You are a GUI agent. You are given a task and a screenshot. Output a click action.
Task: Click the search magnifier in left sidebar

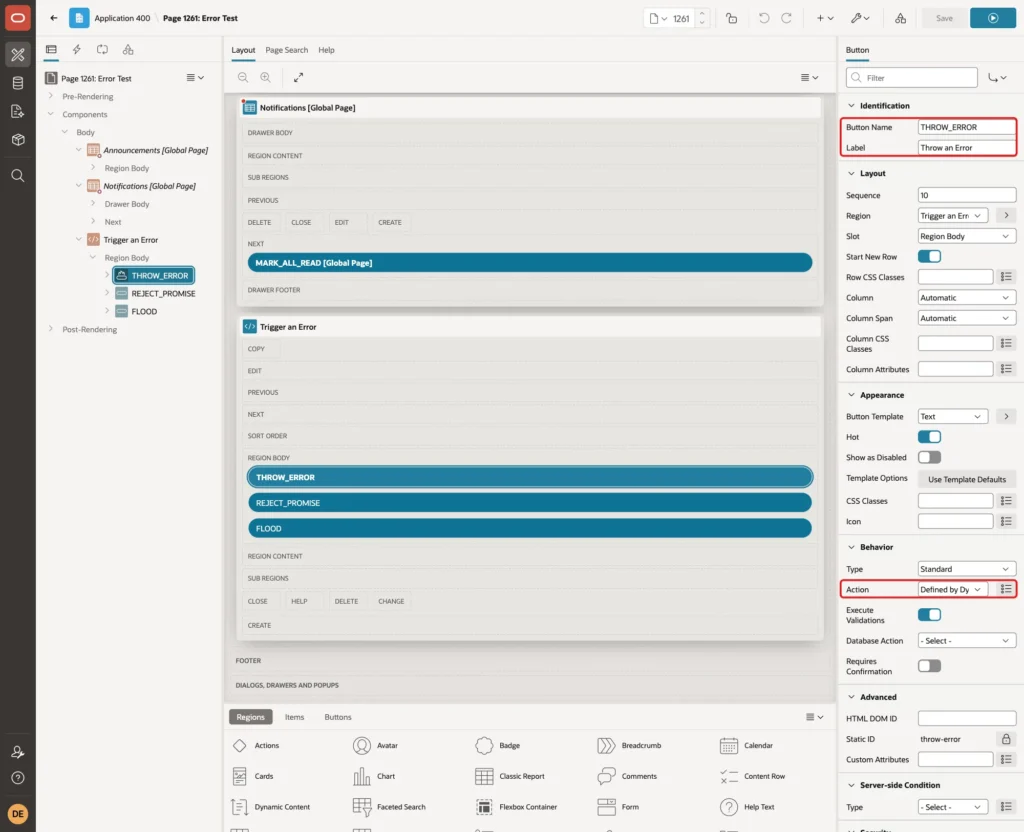18,176
